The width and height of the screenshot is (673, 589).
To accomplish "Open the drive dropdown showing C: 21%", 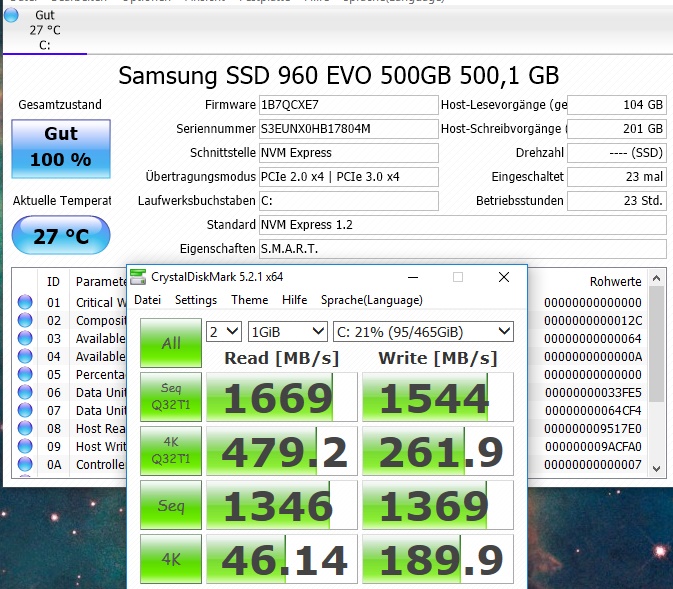I will pos(423,332).
